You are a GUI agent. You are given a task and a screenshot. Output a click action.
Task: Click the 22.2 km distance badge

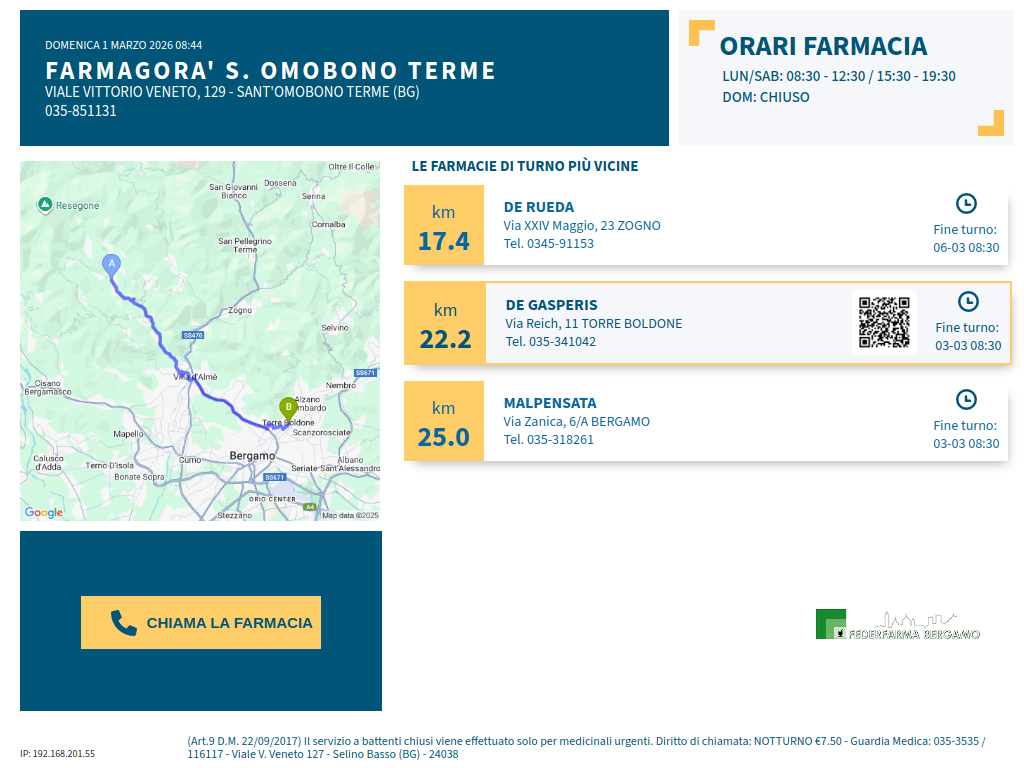445,324
